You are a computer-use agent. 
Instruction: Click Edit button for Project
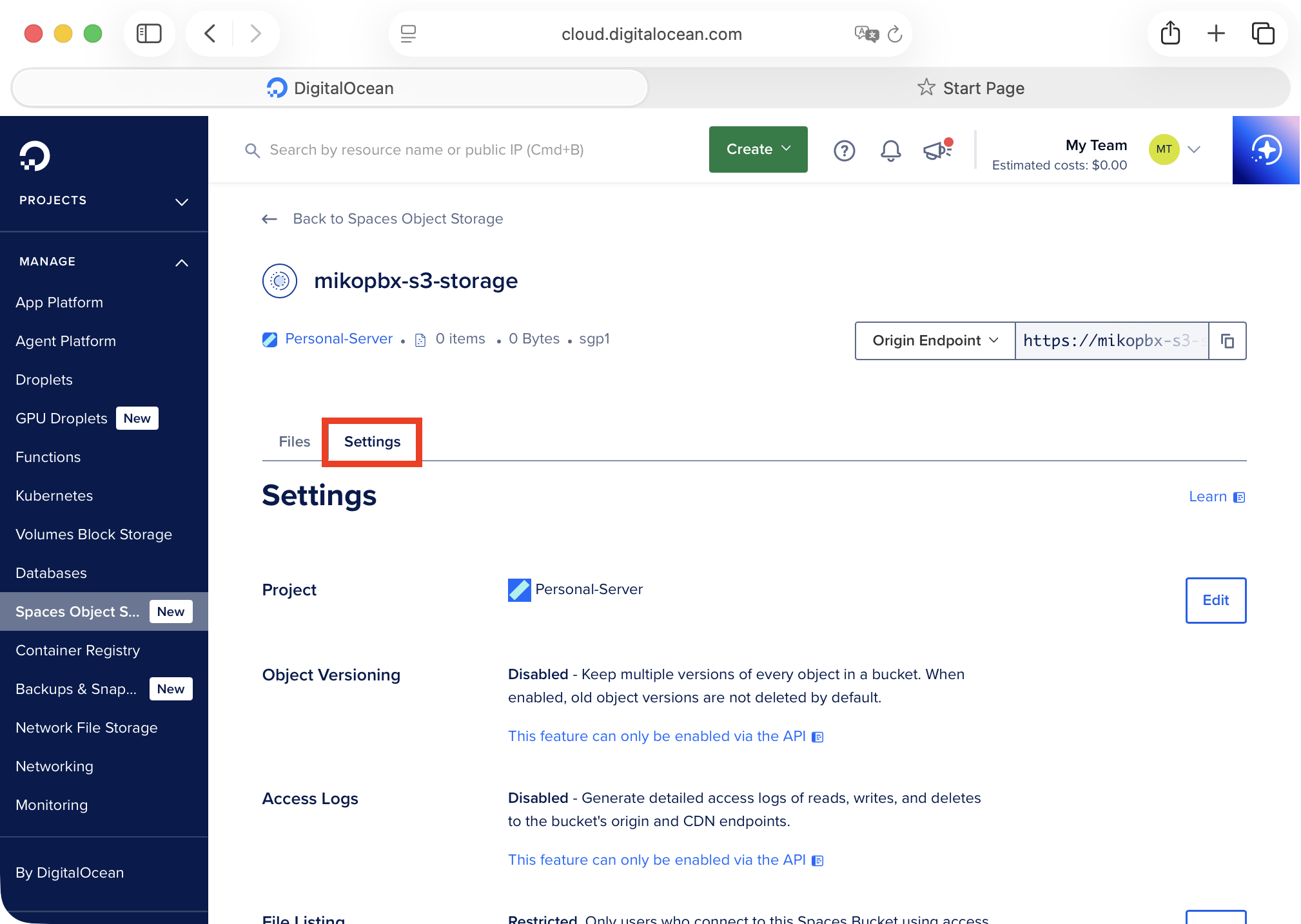tap(1215, 601)
